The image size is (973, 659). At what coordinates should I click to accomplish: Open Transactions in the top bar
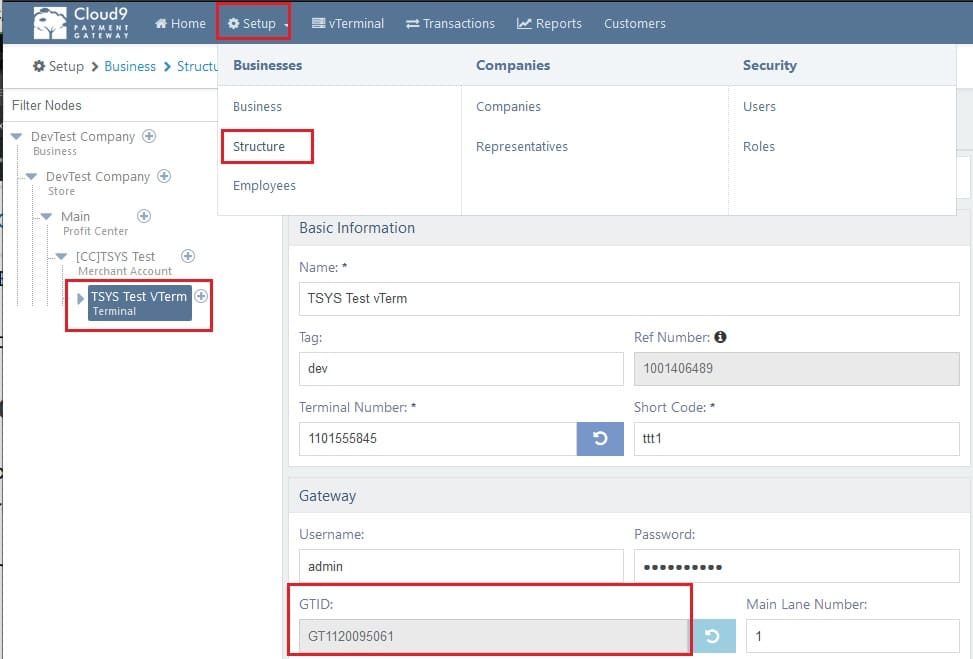[451, 24]
